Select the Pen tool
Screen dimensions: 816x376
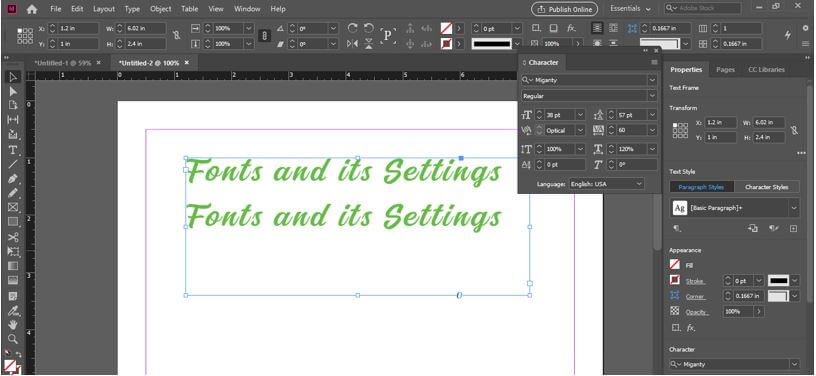tap(13, 179)
